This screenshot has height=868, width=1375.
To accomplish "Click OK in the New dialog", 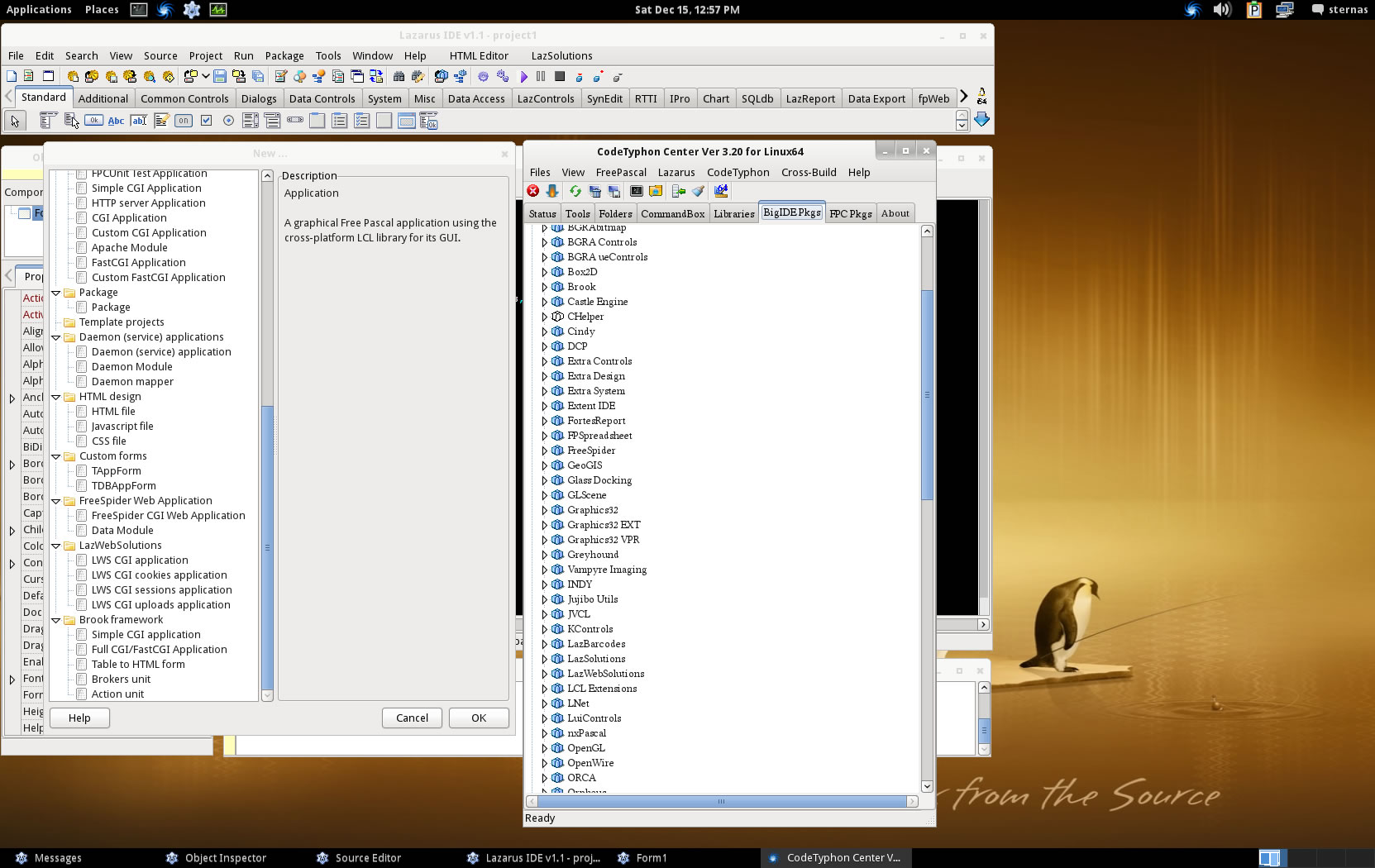I will (x=479, y=718).
